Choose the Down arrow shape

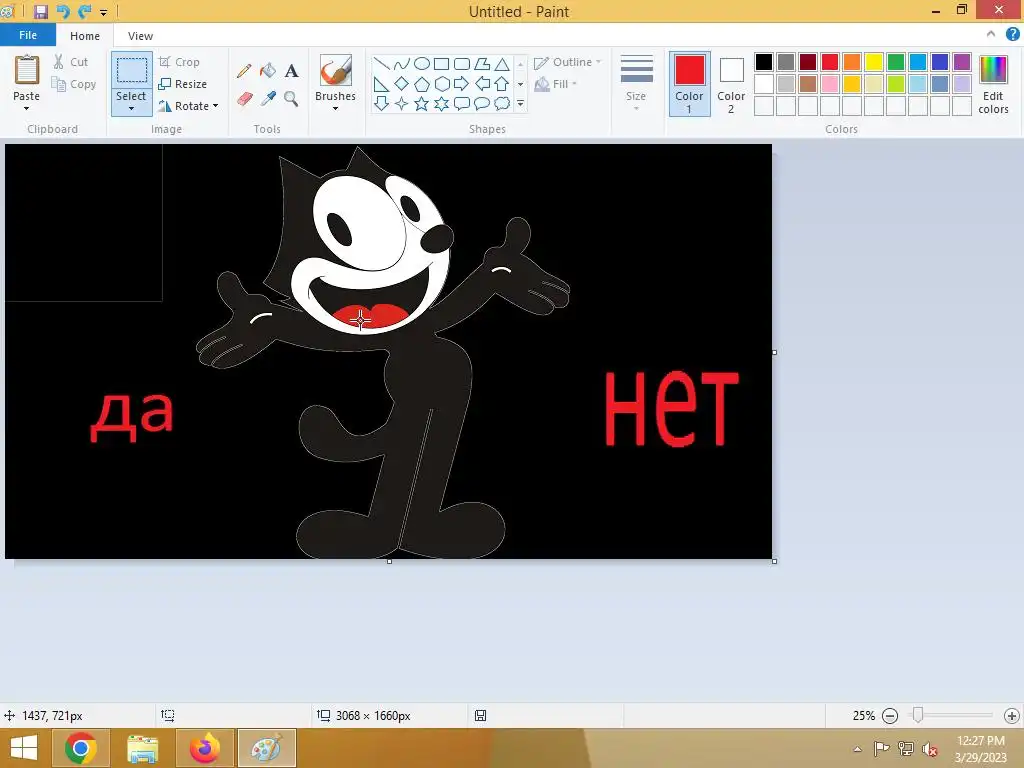(382, 103)
